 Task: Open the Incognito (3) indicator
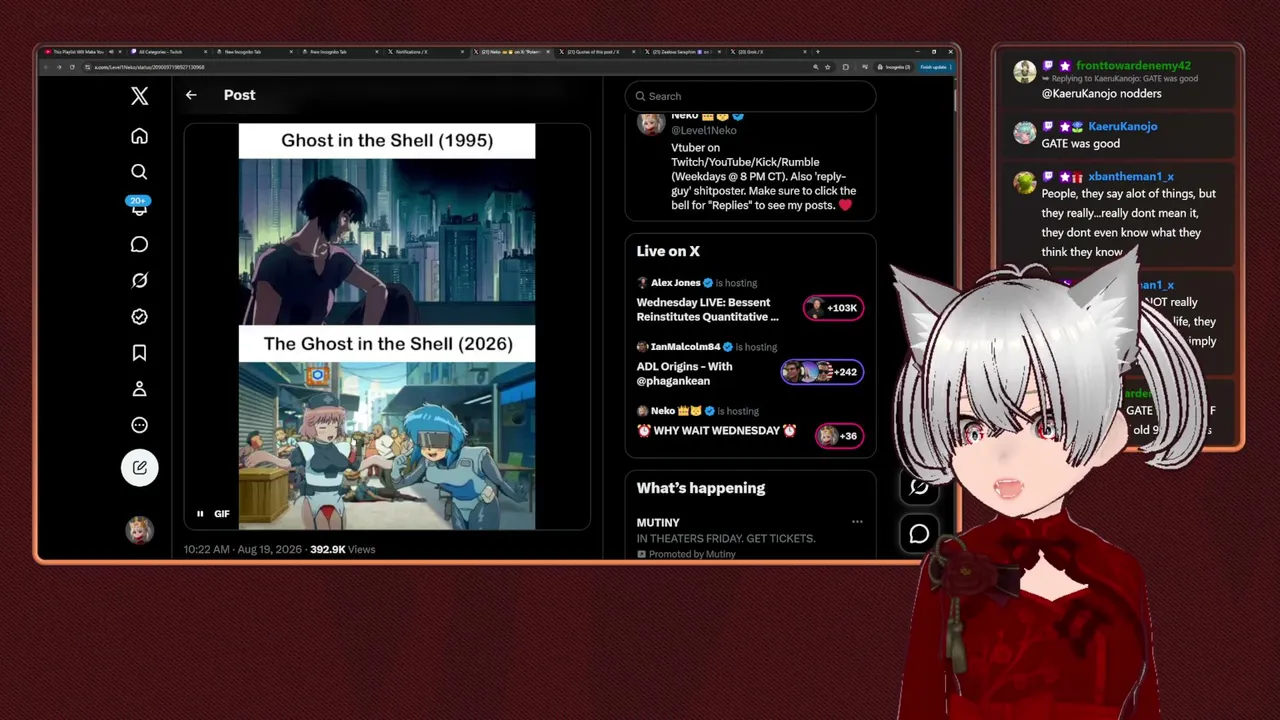coord(894,67)
